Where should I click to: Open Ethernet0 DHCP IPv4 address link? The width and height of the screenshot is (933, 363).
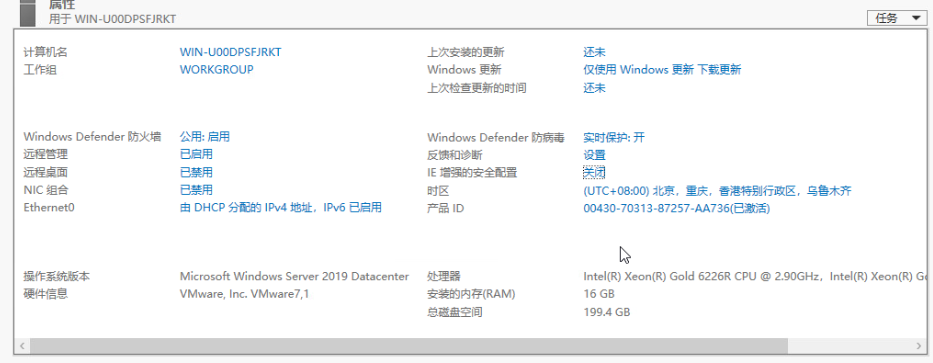281,208
